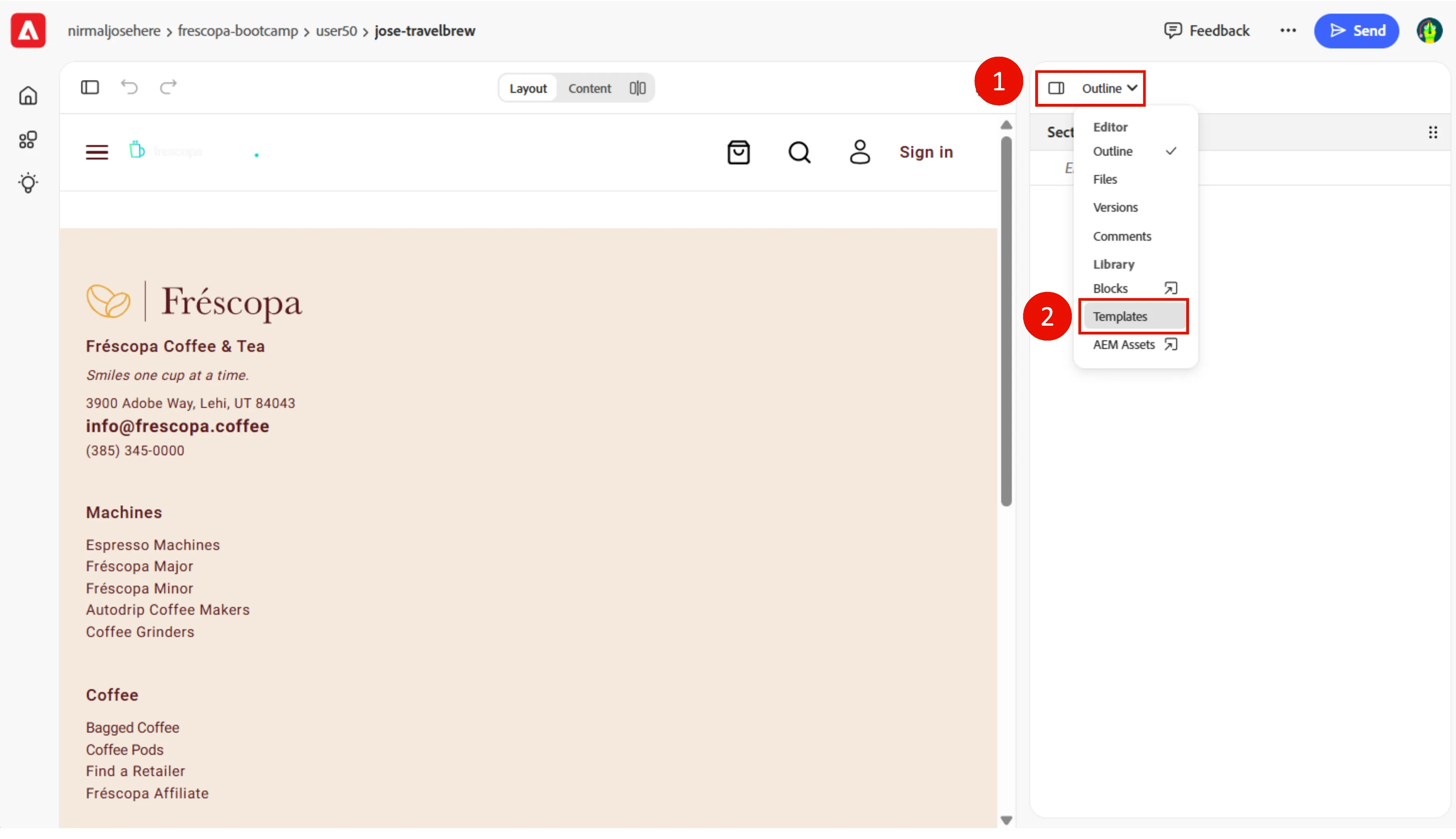Click the scrollbar up arrow
This screenshot has width=1456, height=839.
(1006, 125)
